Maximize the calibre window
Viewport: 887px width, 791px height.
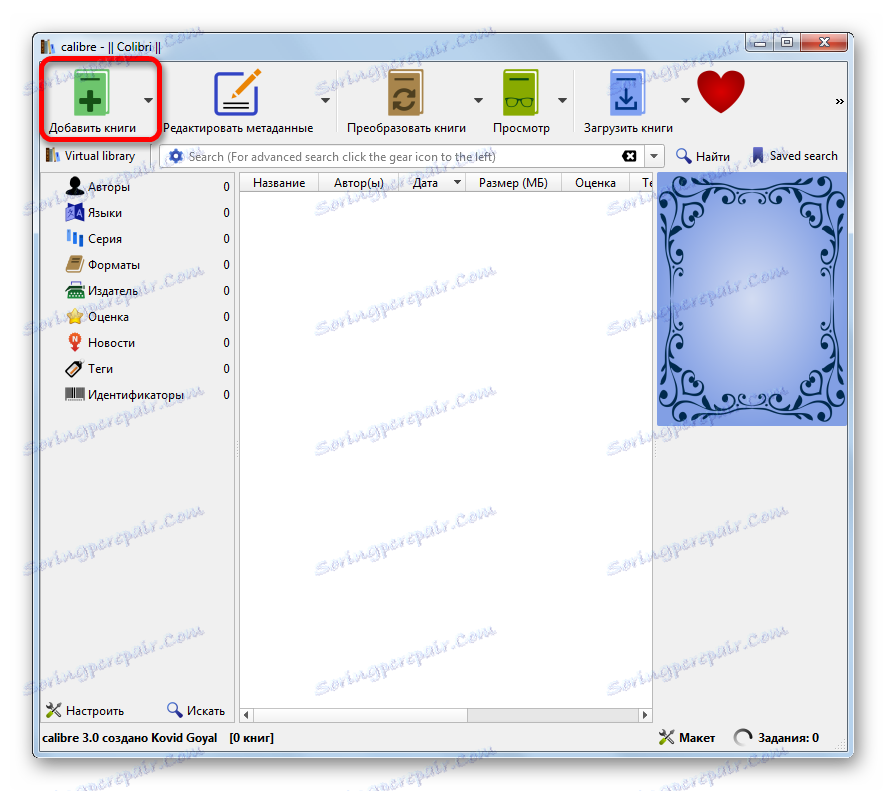(787, 42)
